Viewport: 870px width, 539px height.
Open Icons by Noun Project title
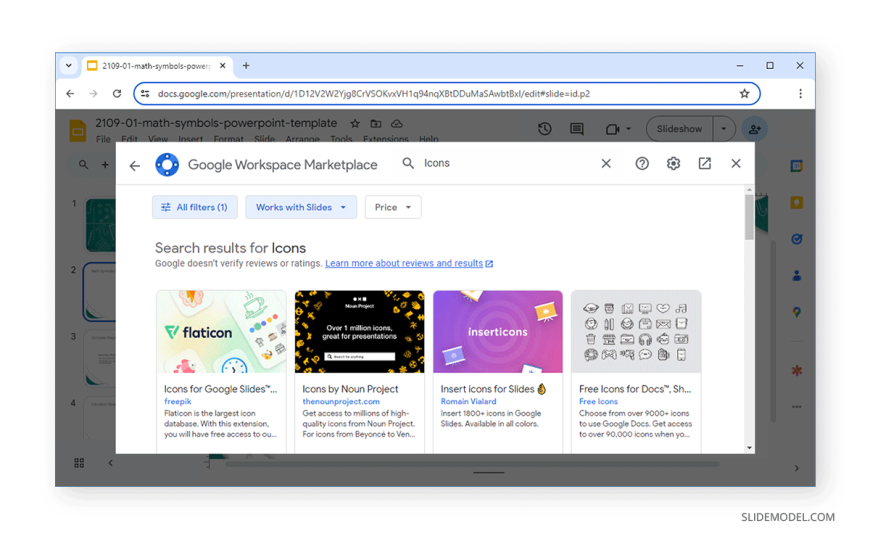[x=350, y=389]
